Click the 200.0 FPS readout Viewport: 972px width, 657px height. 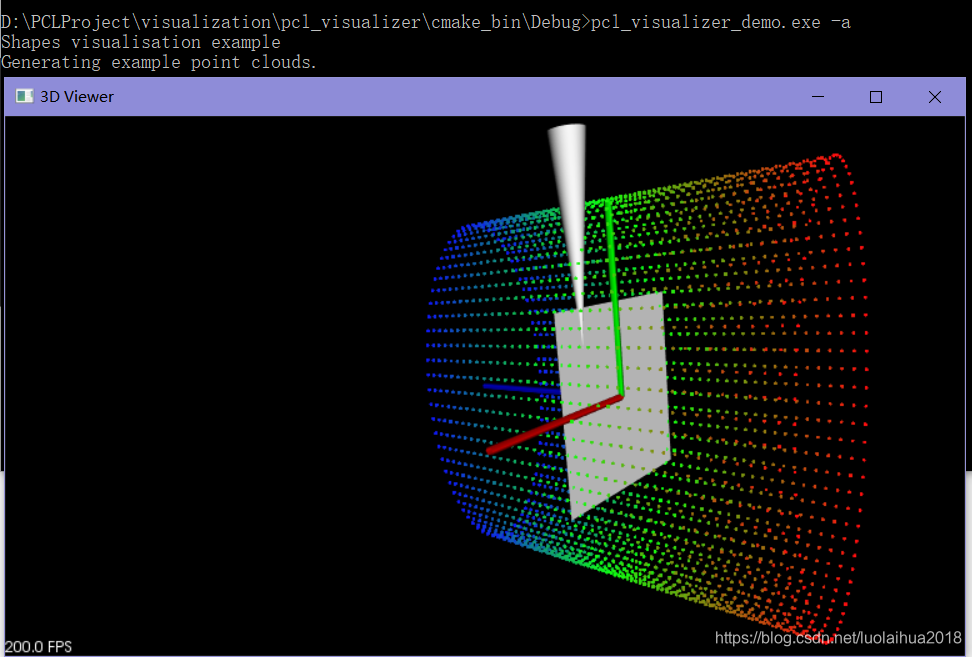[x=38, y=646]
